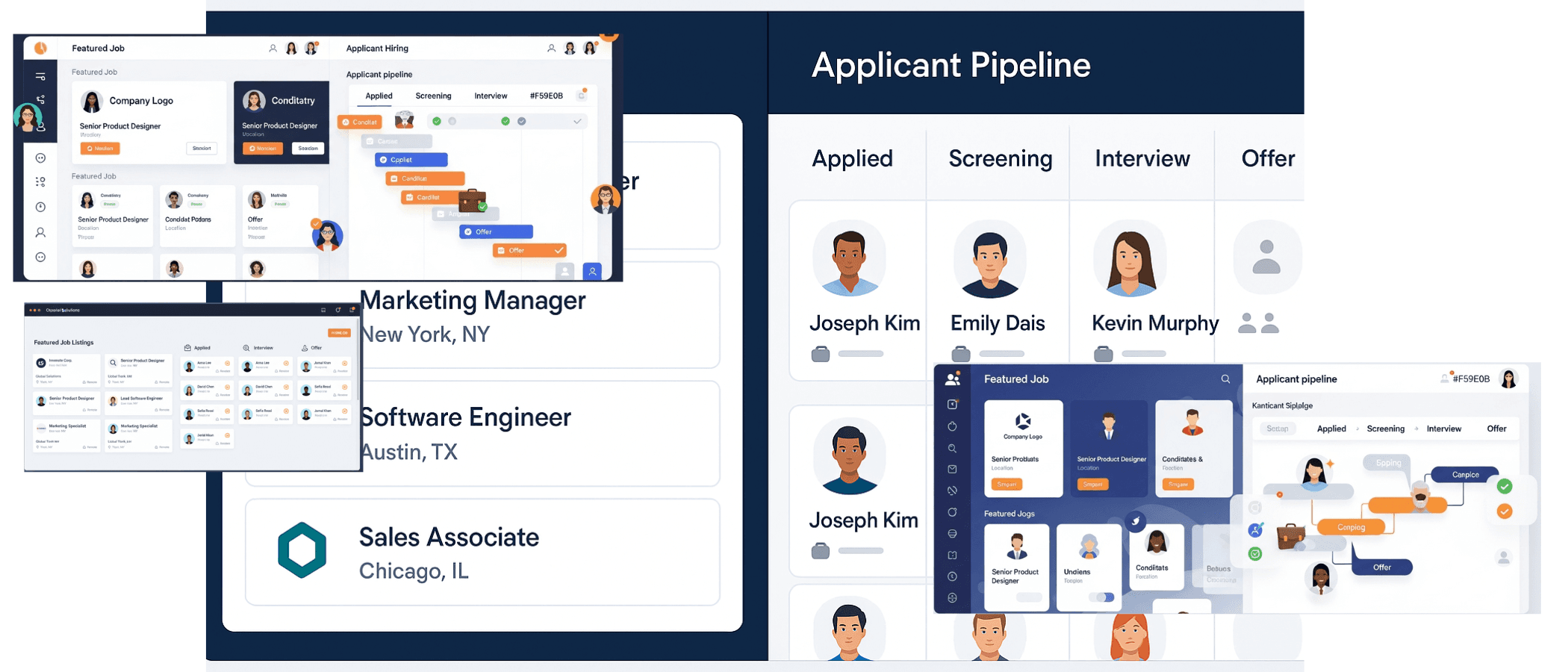Click the clock history icon in the sidebar
The height and width of the screenshot is (672, 1568).
[x=952, y=576]
